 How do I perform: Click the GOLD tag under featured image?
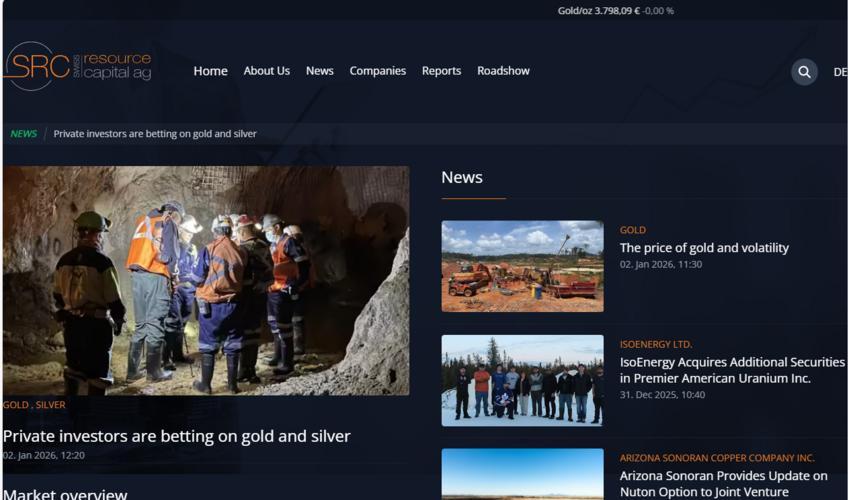[16, 405]
